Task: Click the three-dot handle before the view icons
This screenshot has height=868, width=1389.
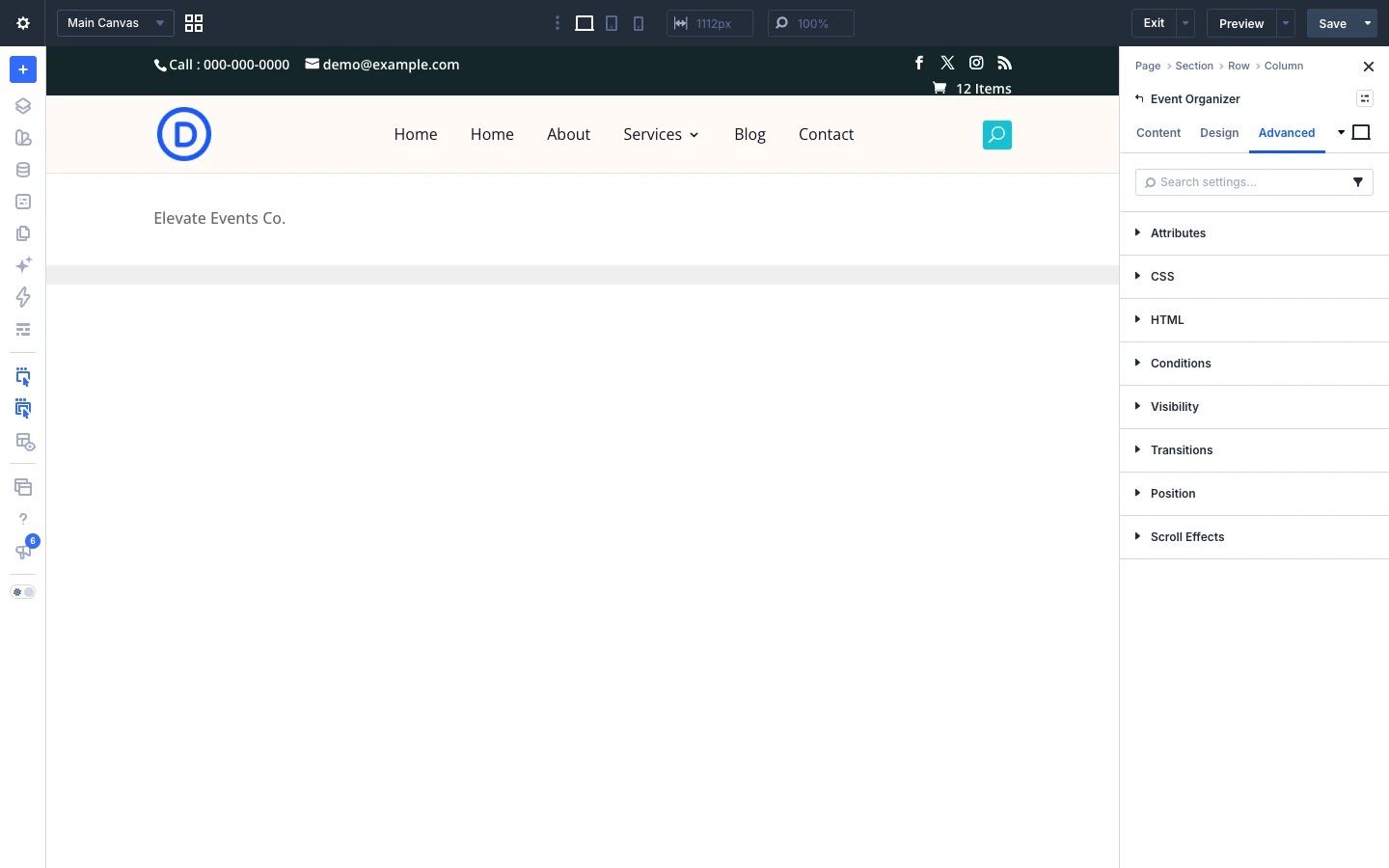Action: 558,23
